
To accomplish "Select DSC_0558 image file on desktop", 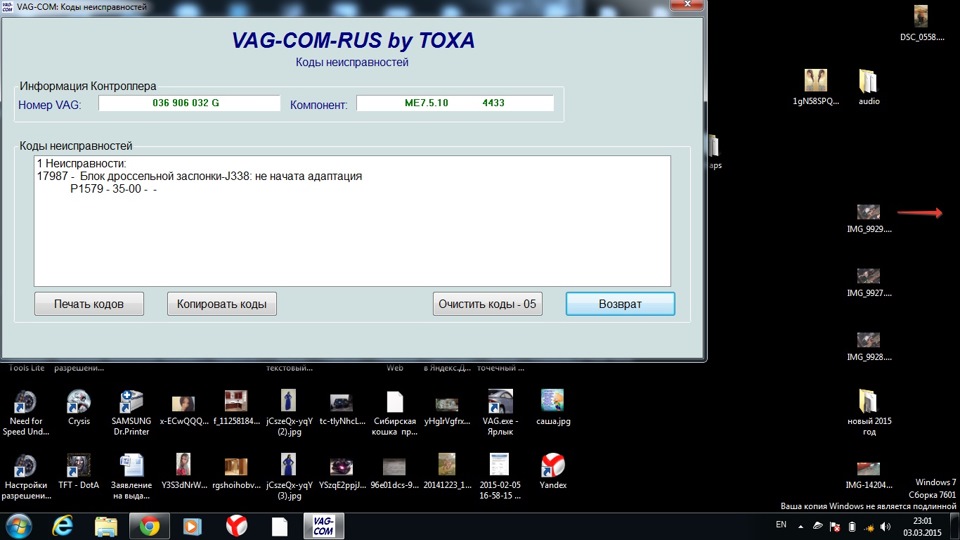I will coord(921,23).
